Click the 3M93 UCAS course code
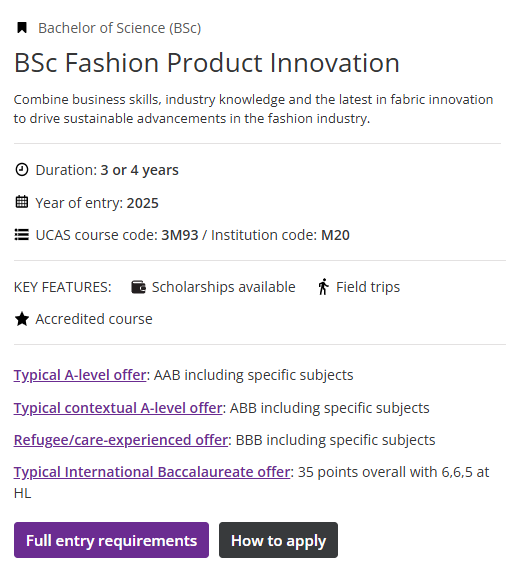 [180, 235]
